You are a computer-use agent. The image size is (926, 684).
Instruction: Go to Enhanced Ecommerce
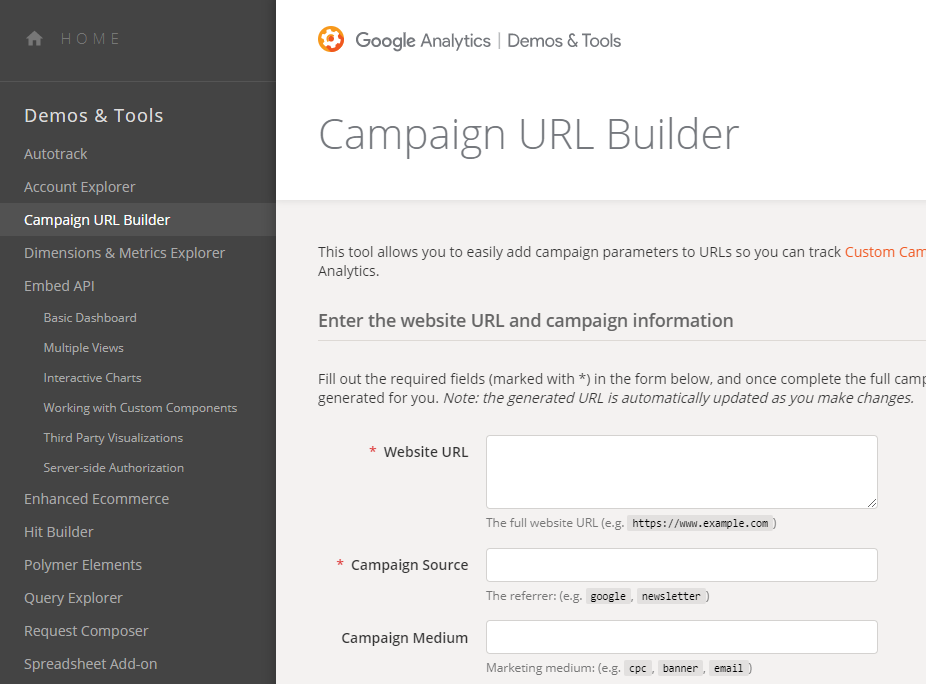(96, 499)
